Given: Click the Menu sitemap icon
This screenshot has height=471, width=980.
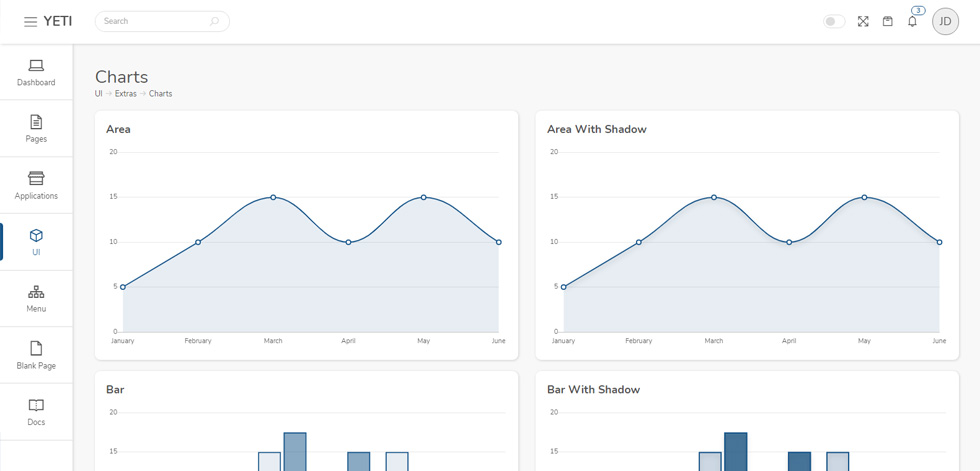Looking at the screenshot, I should tap(36, 292).
